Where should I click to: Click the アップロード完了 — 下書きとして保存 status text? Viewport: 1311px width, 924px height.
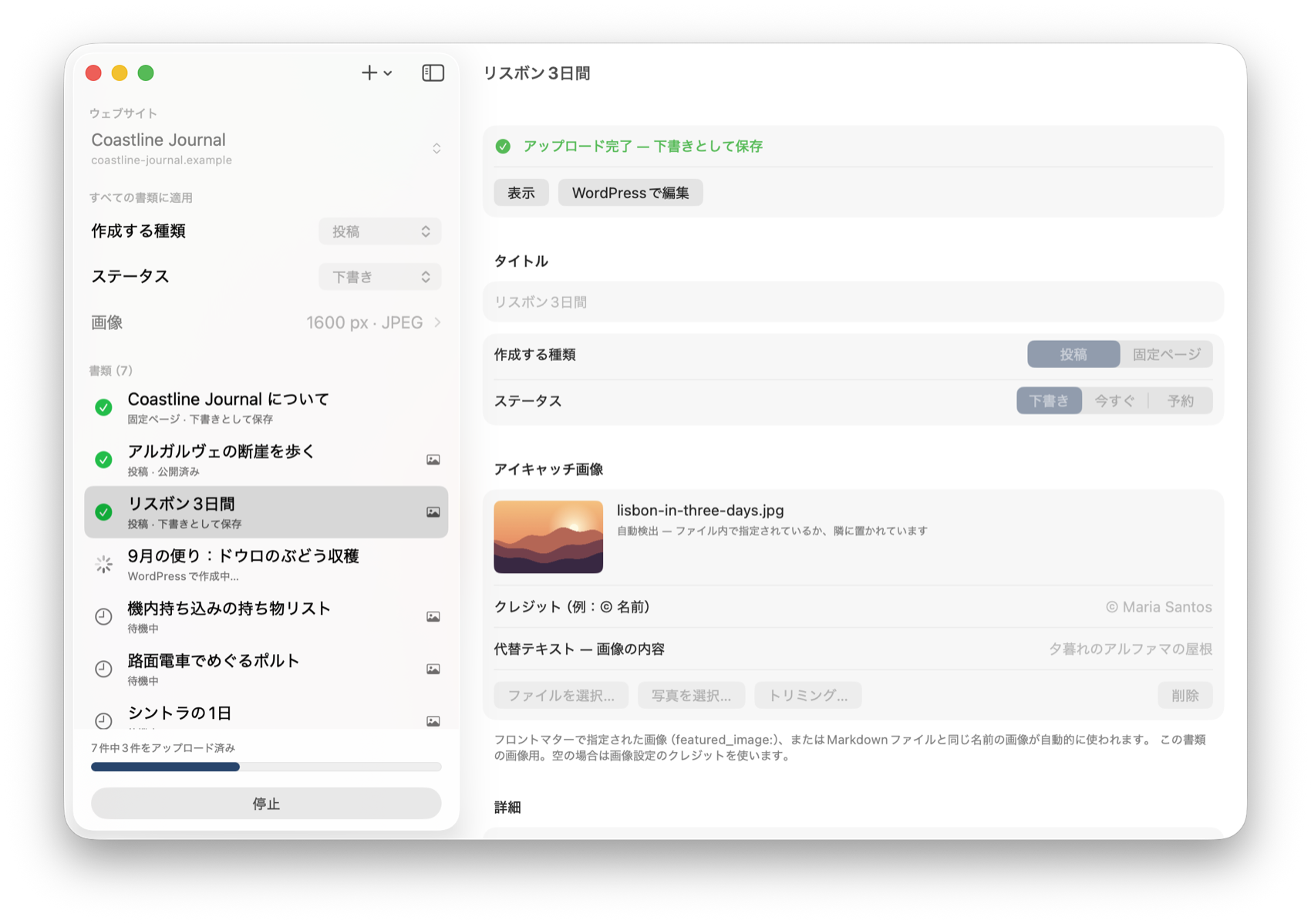[642, 147]
